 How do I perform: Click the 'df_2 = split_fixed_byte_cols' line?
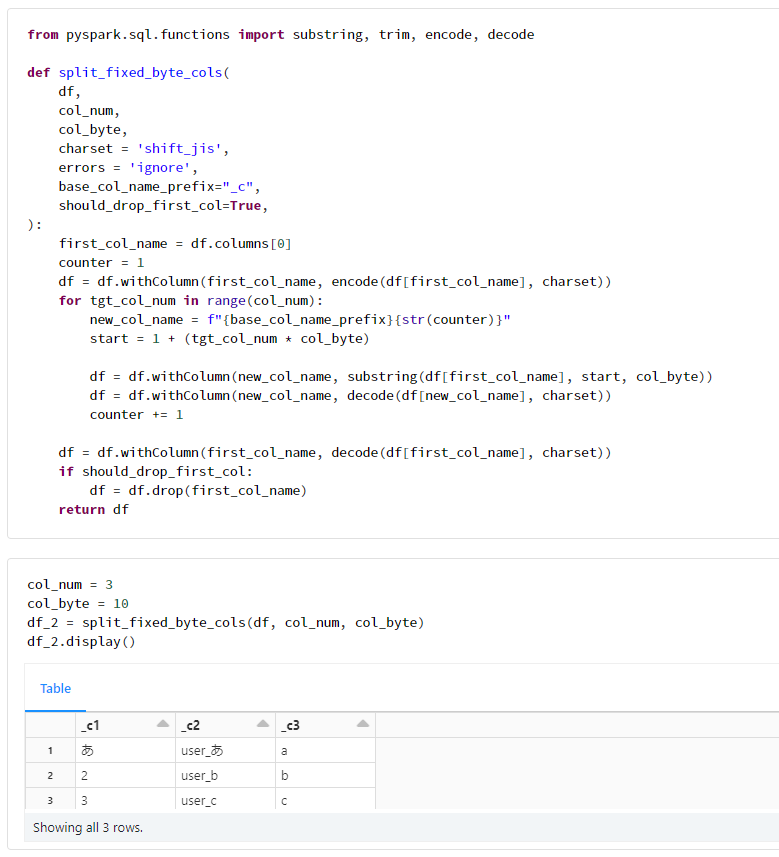coord(226,623)
